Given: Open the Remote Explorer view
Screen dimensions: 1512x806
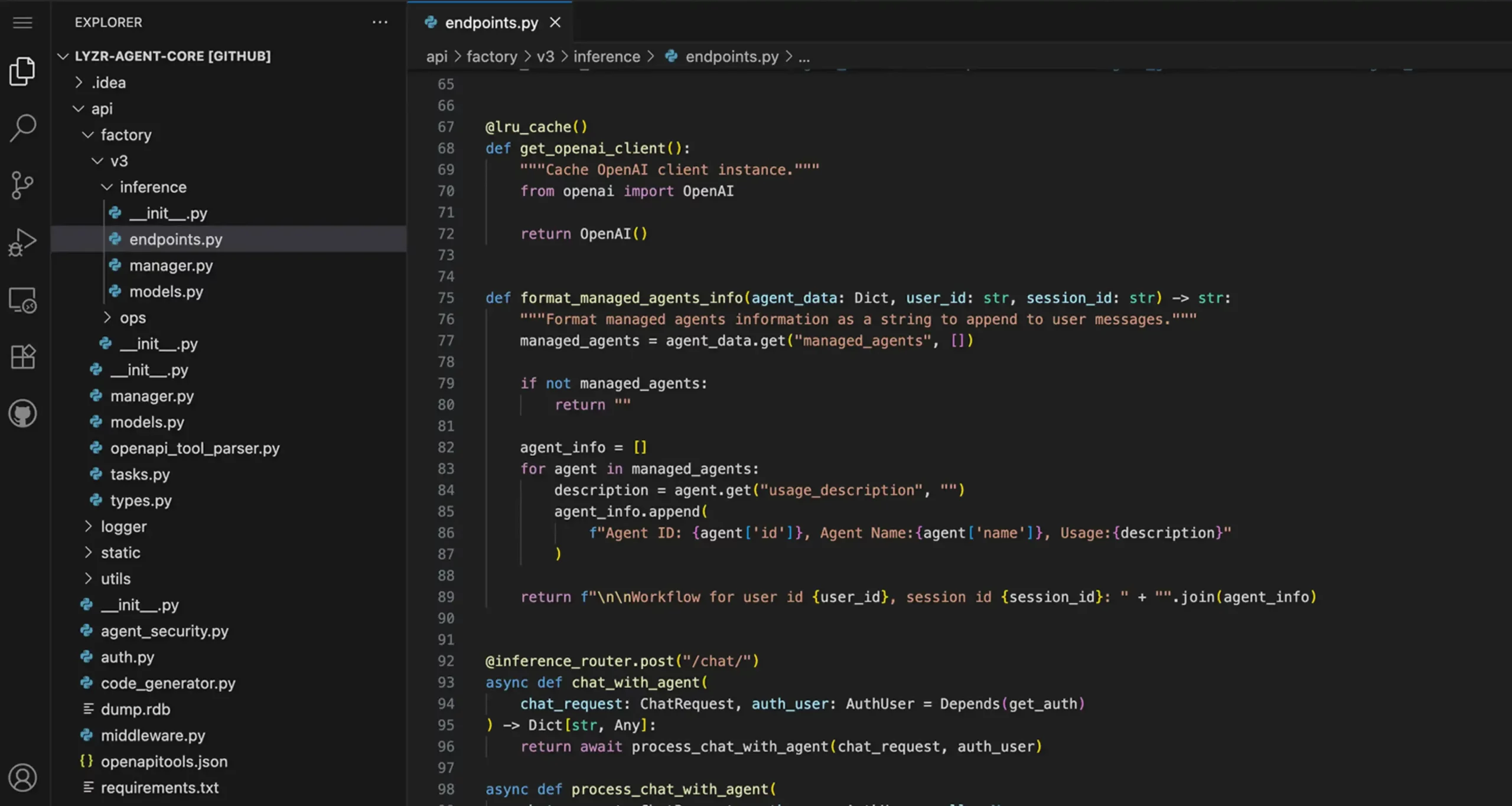Looking at the screenshot, I should tap(22, 300).
